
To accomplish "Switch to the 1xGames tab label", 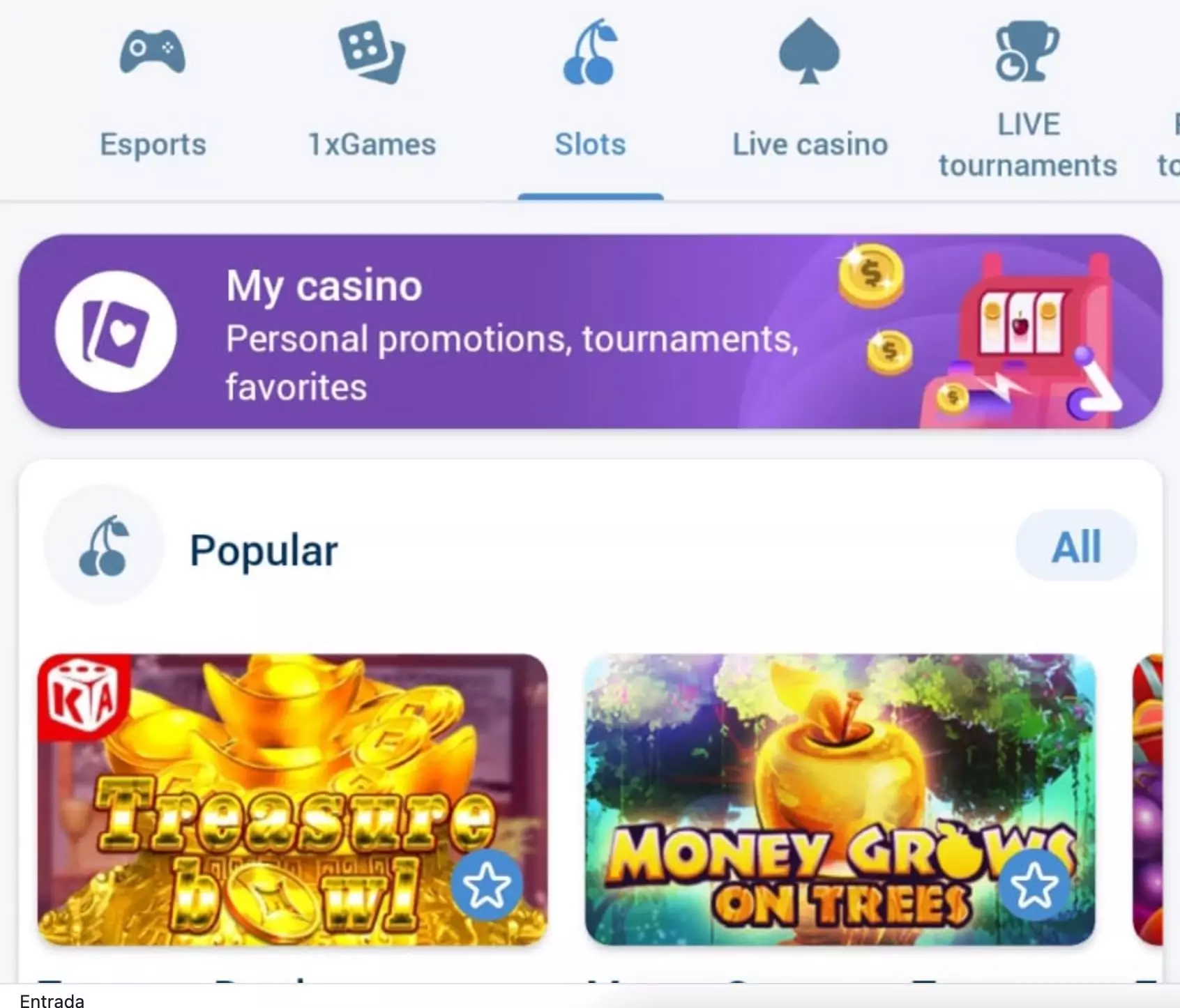I will click(x=372, y=144).
